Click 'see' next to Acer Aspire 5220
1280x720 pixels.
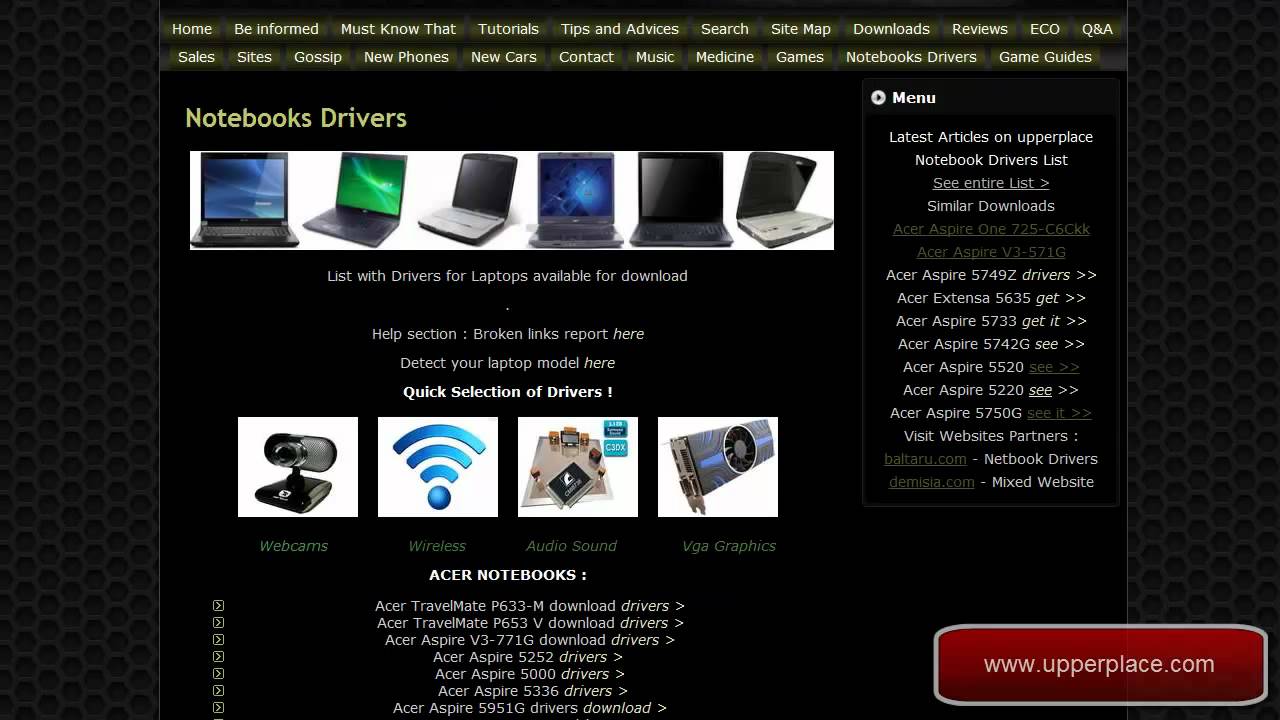pos(1040,390)
